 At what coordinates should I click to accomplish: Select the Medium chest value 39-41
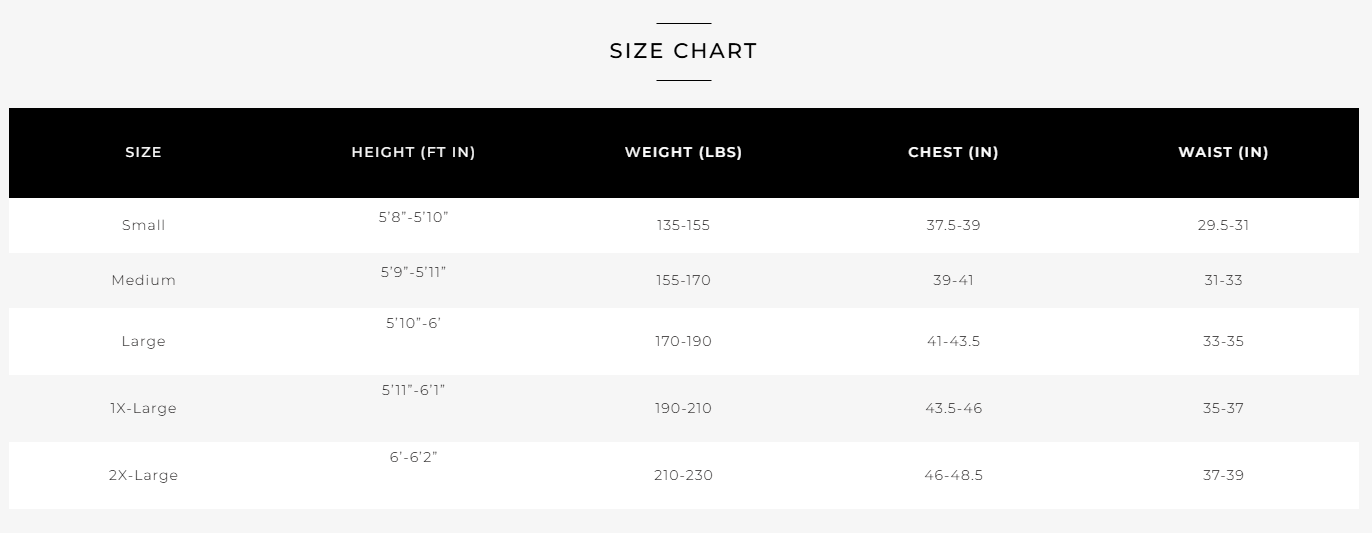(953, 280)
